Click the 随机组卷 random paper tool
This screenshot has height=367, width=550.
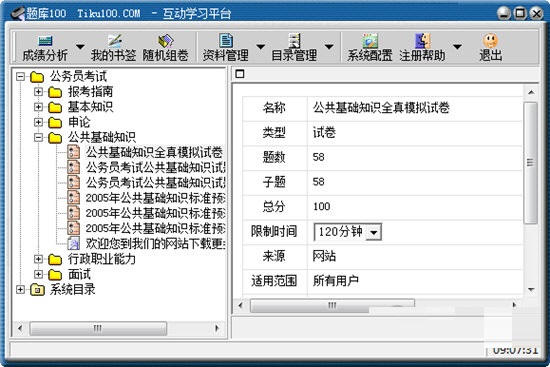pos(165,48)
